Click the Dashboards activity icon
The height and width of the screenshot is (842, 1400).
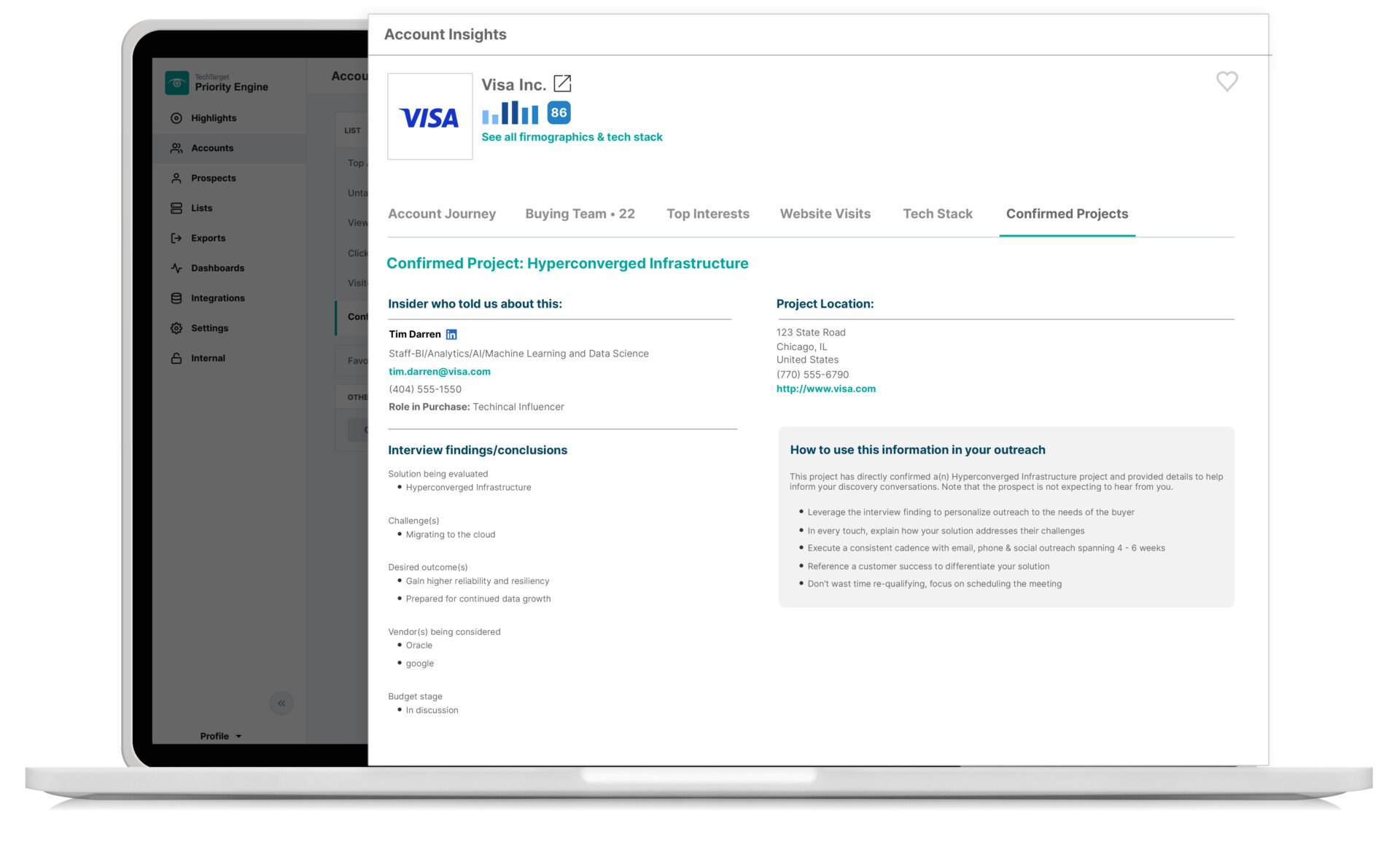[x=176, y=268]
